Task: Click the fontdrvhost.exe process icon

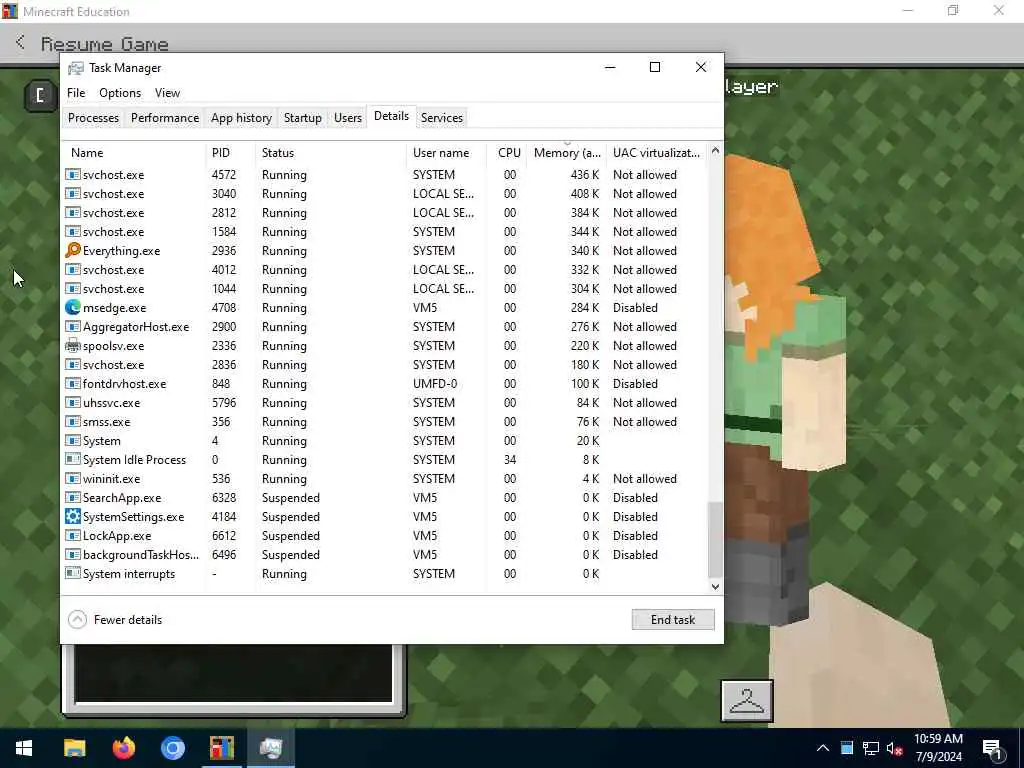Action: click(x=73, y=383)
